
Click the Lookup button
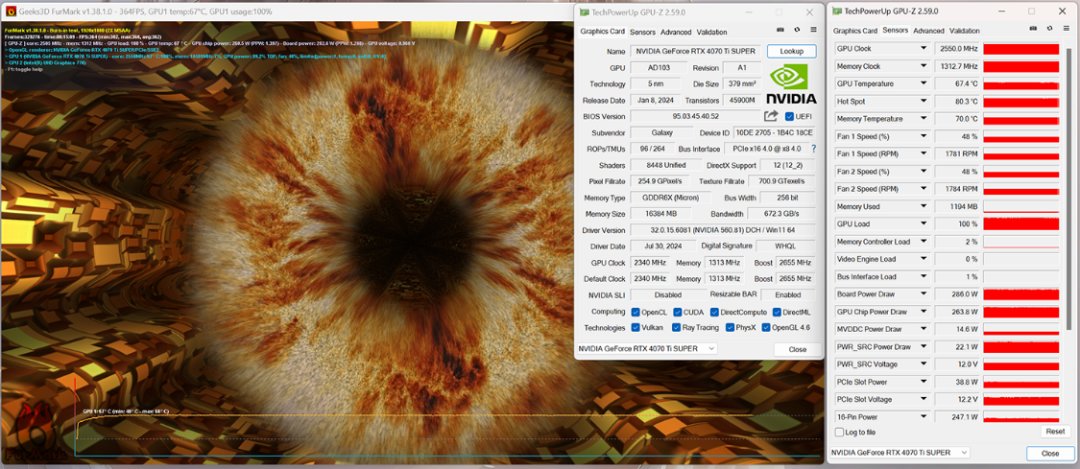(791, 51)
